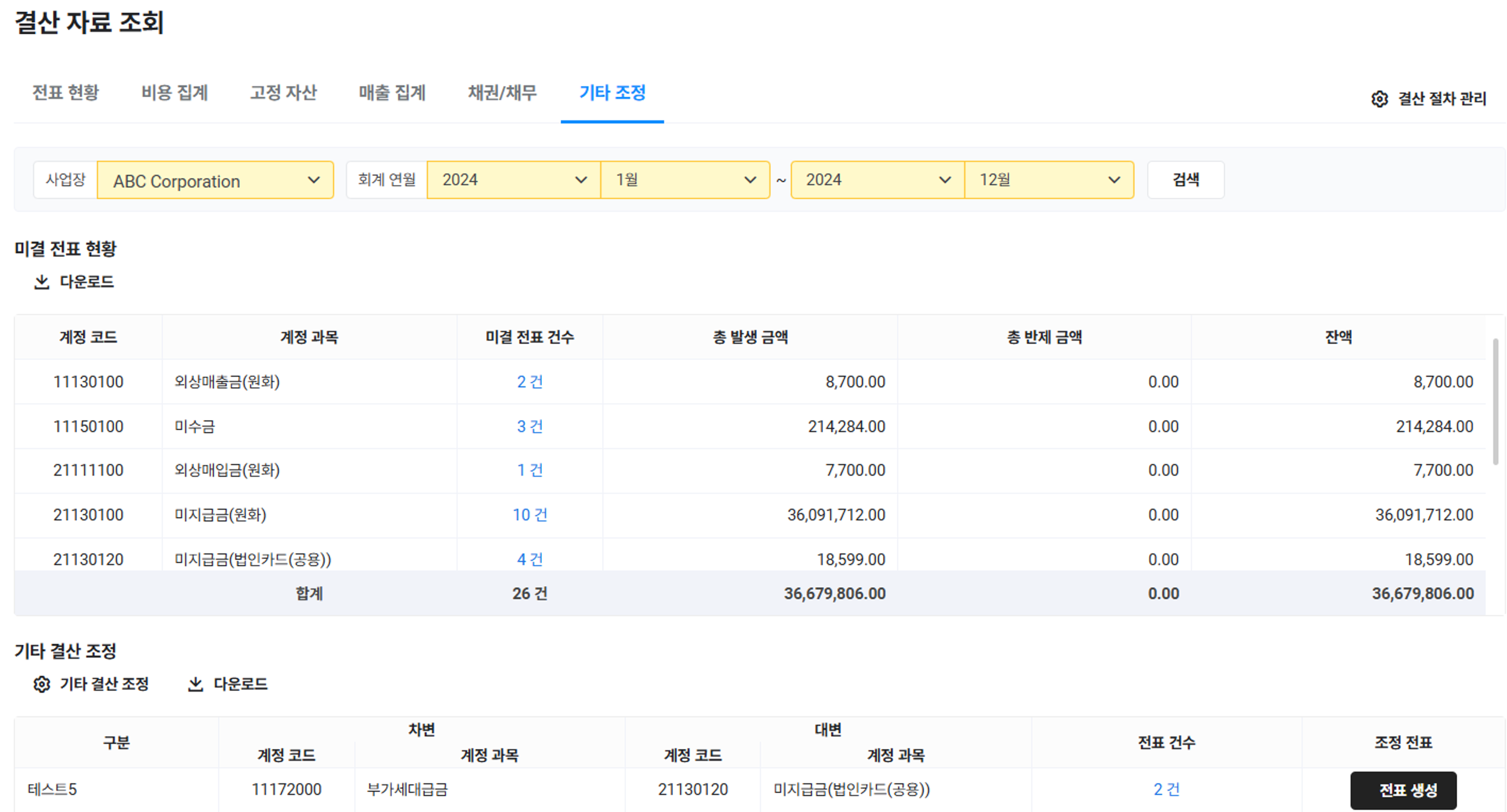Screen dimensions: 1507x812
Task: Expand the end year 2024 dropdown
Action: pos(877,180)
